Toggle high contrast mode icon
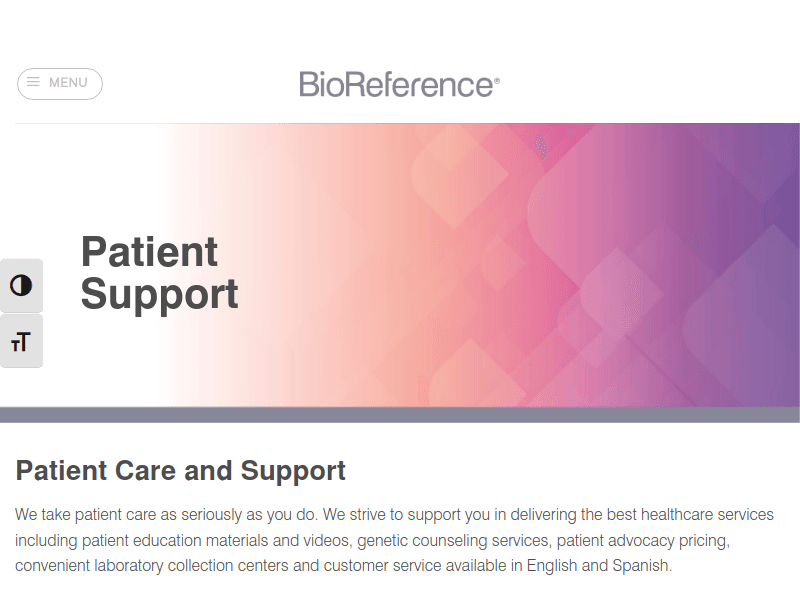 tap(21, 286)
